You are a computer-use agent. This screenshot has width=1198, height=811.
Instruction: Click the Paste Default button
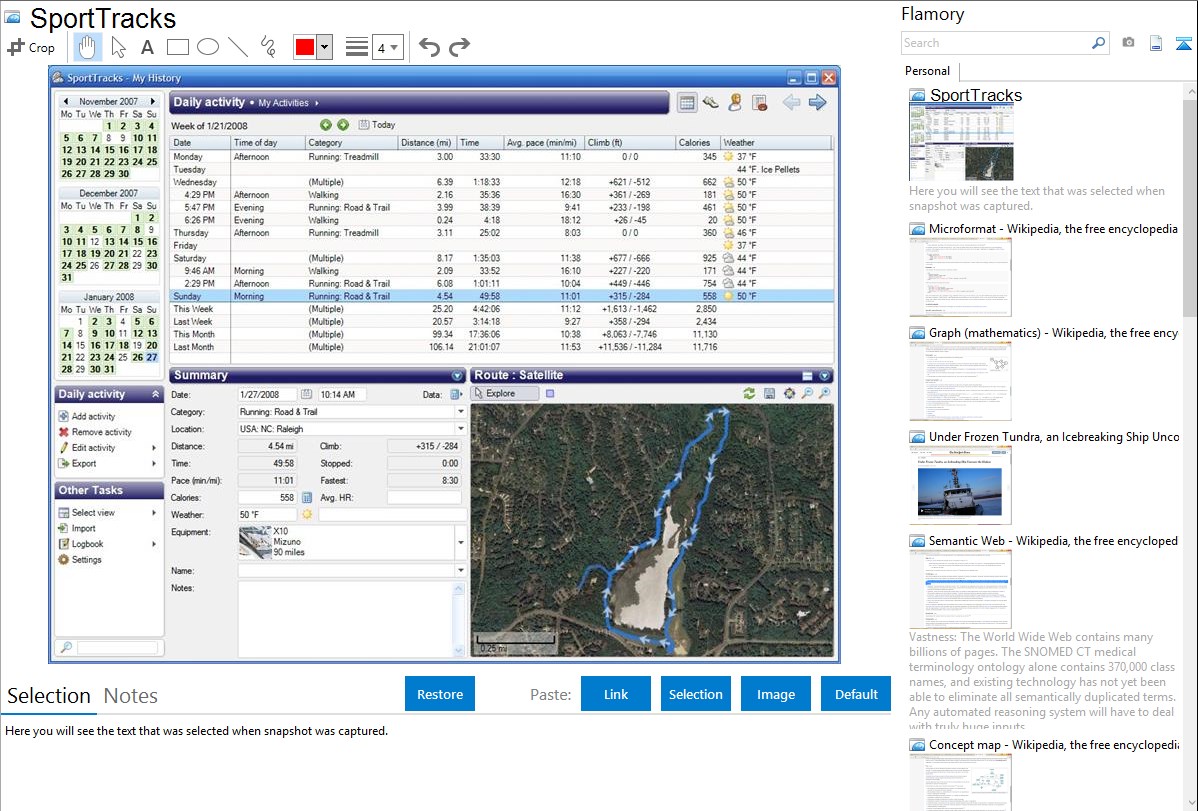pos(856,694)
